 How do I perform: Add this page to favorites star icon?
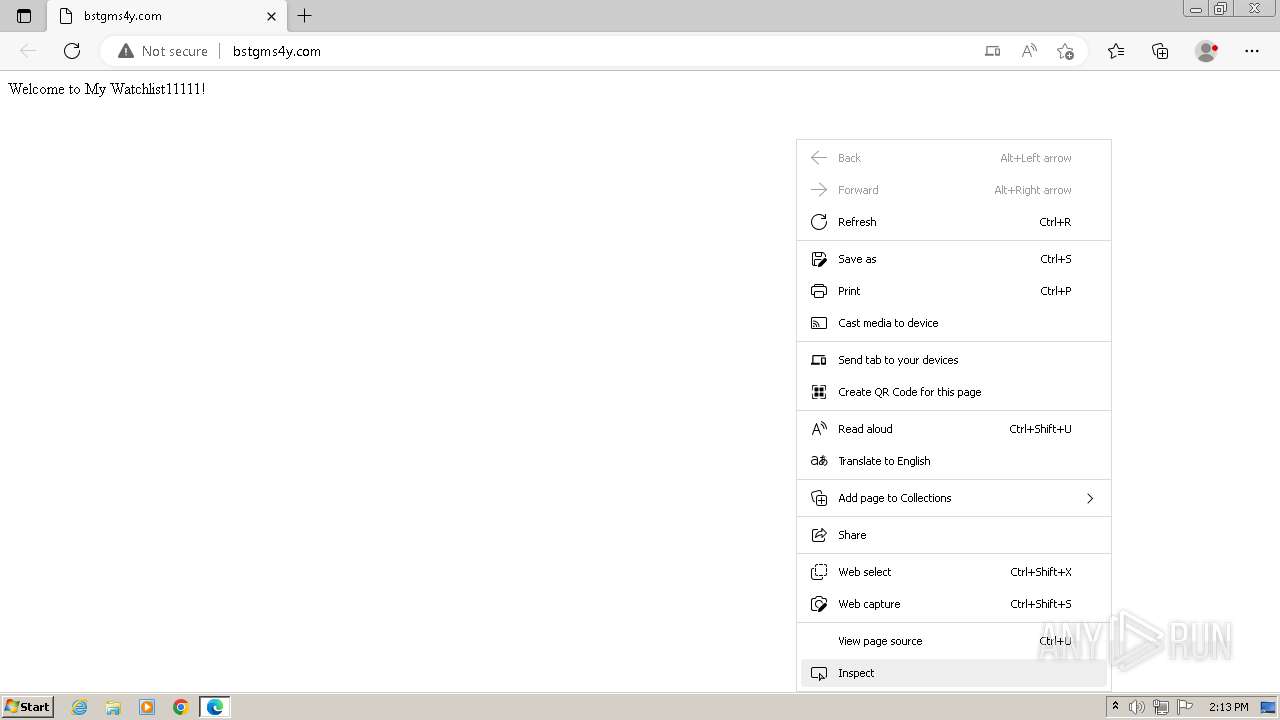click(x=1065, y=51)
